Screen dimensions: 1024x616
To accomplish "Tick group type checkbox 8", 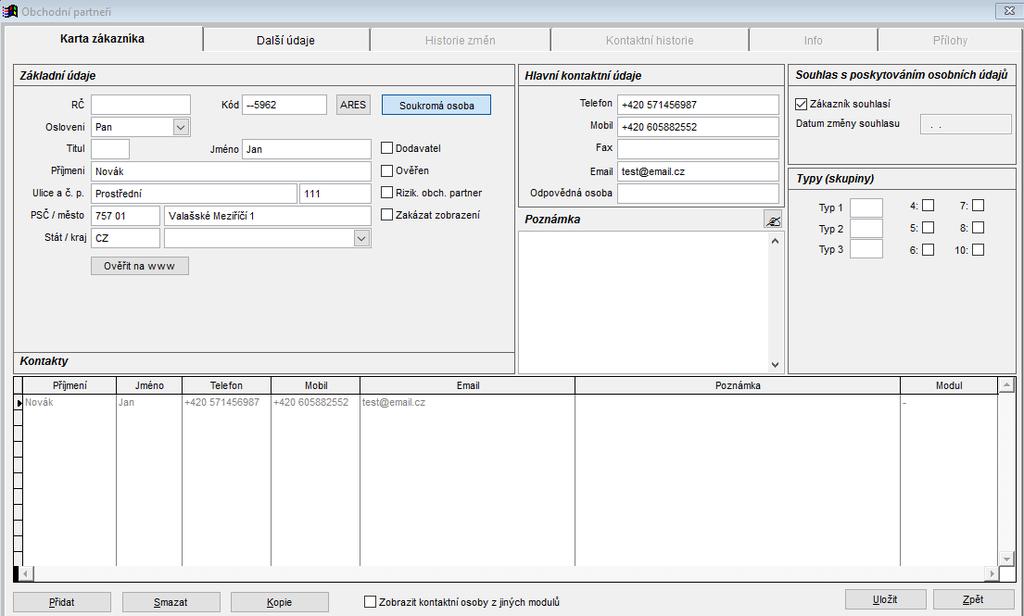I will (978, 228).
